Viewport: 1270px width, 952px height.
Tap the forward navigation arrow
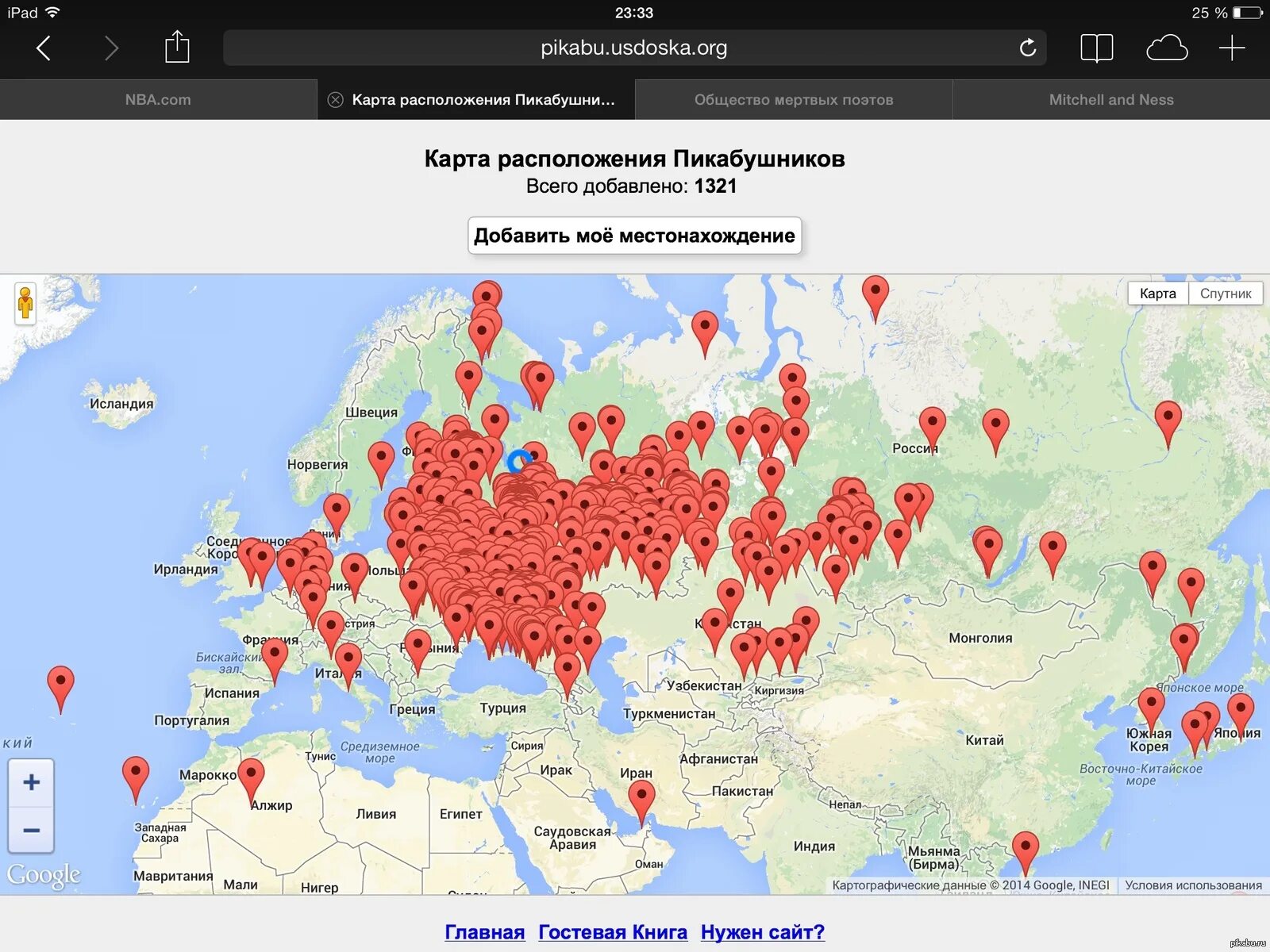coord(111,48)
